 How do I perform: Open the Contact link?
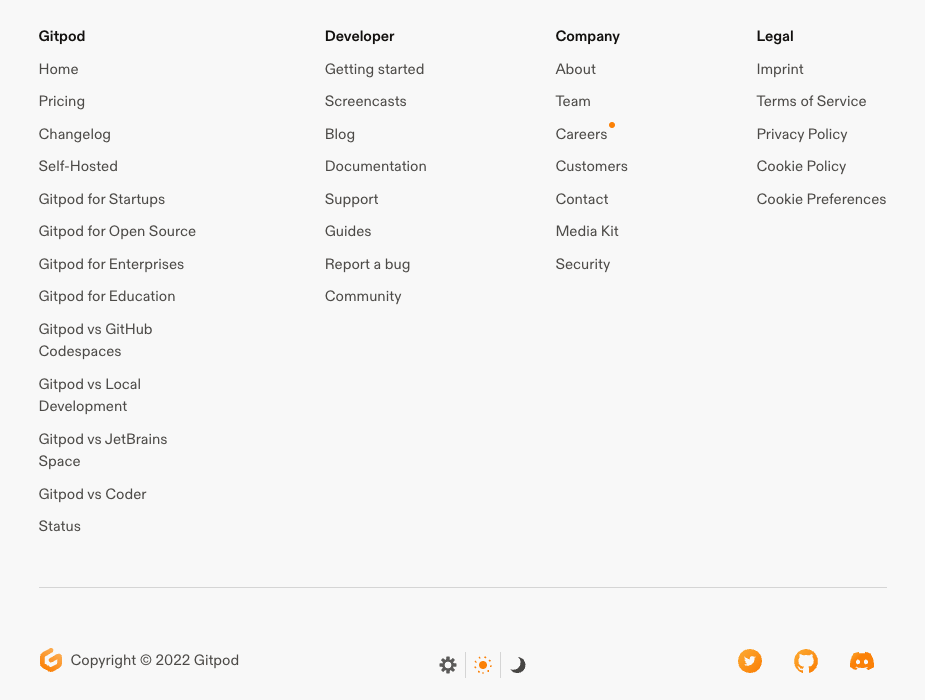tap(582, 199)
